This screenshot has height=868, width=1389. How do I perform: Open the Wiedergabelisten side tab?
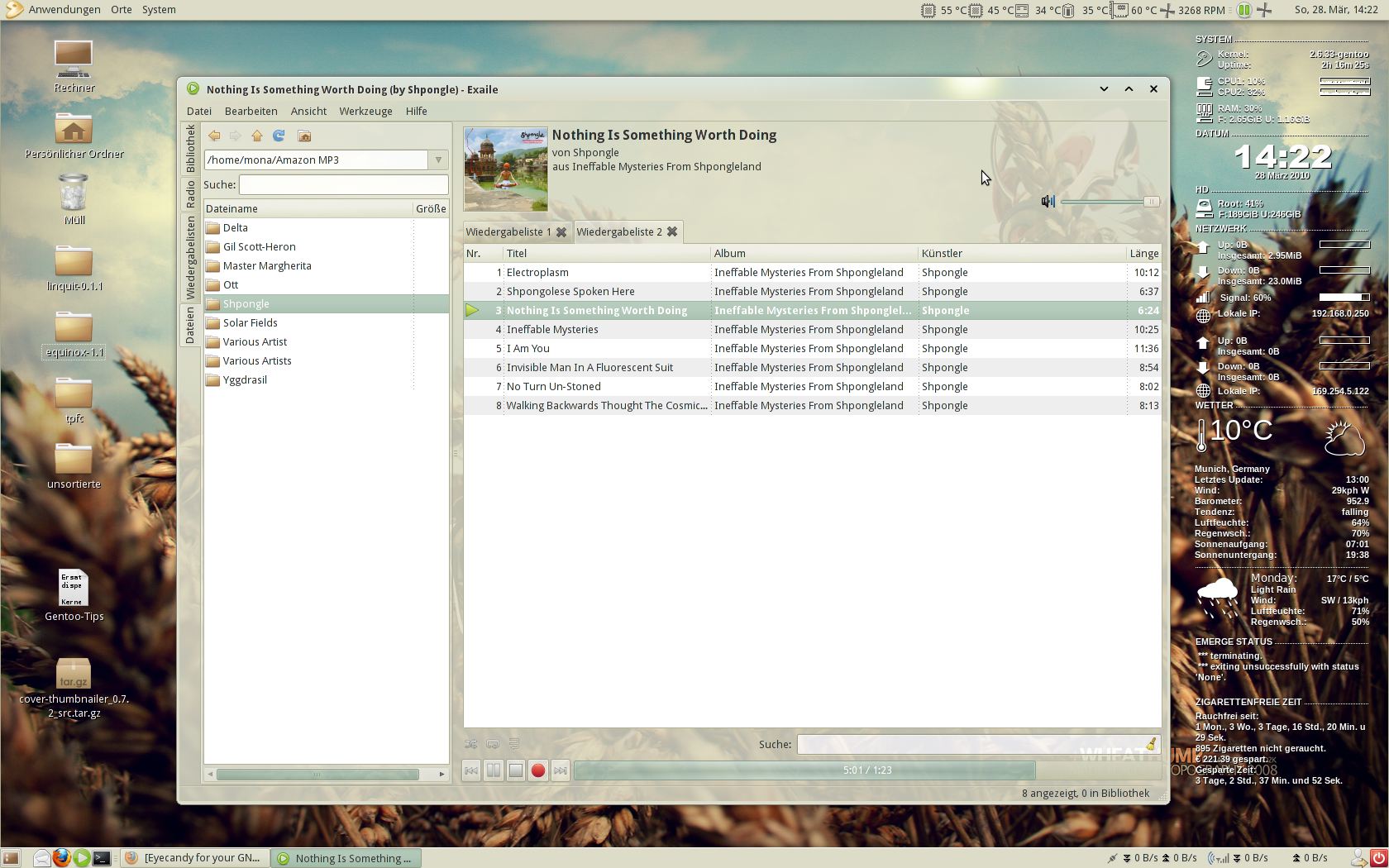point(191,257)
